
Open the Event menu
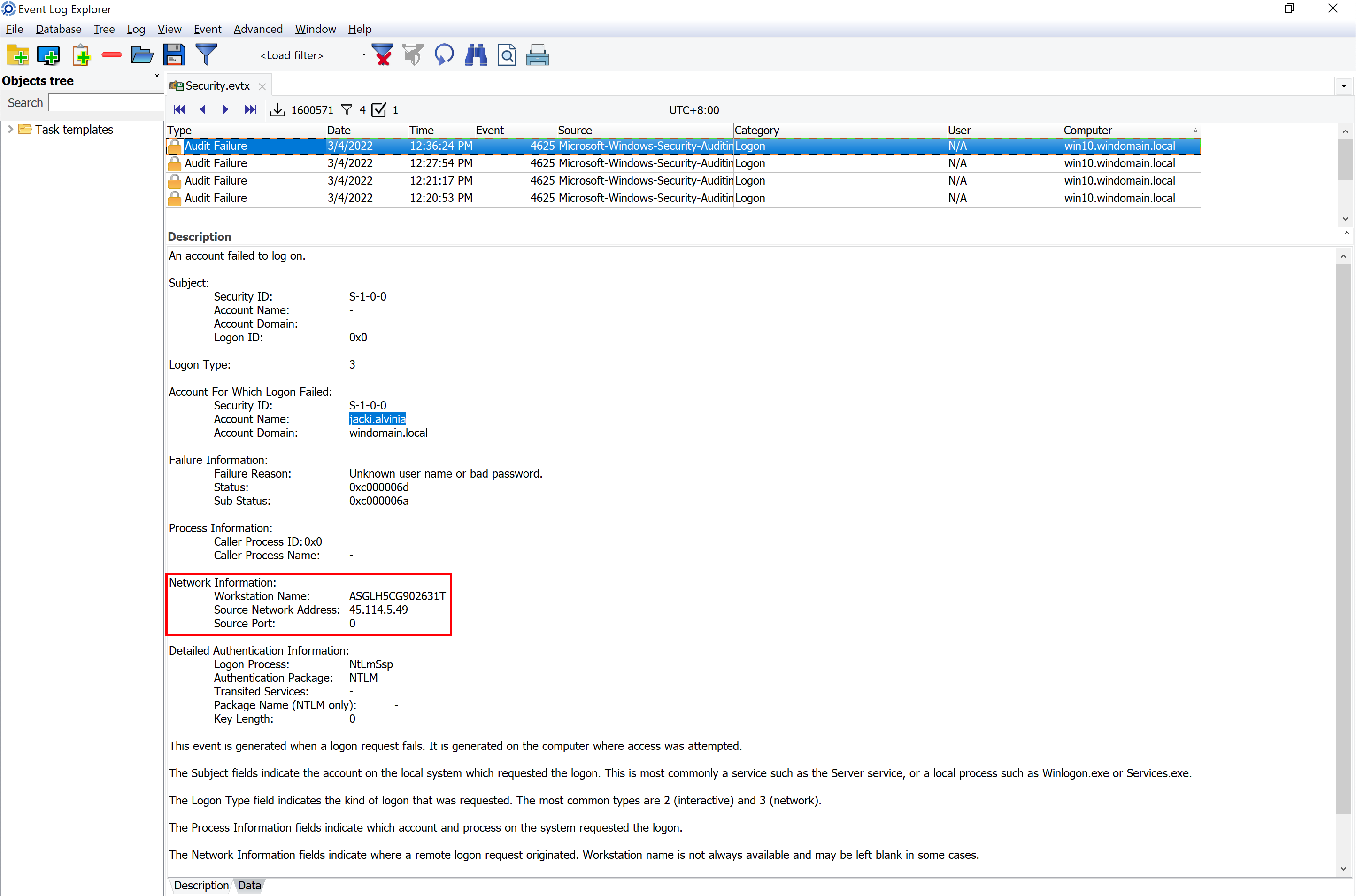208,29
